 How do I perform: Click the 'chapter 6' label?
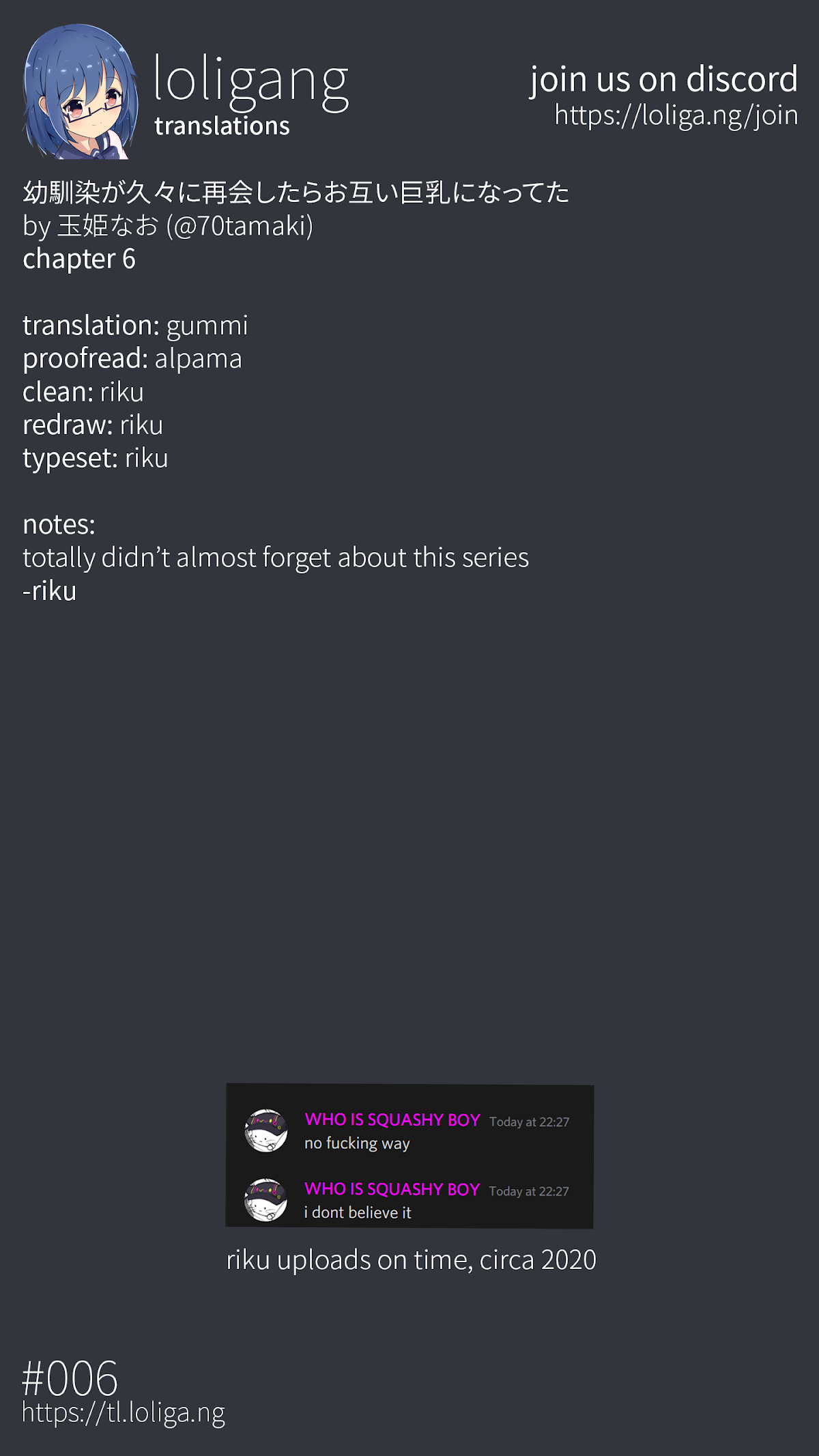pyautogui.click(x=79, y=259)
